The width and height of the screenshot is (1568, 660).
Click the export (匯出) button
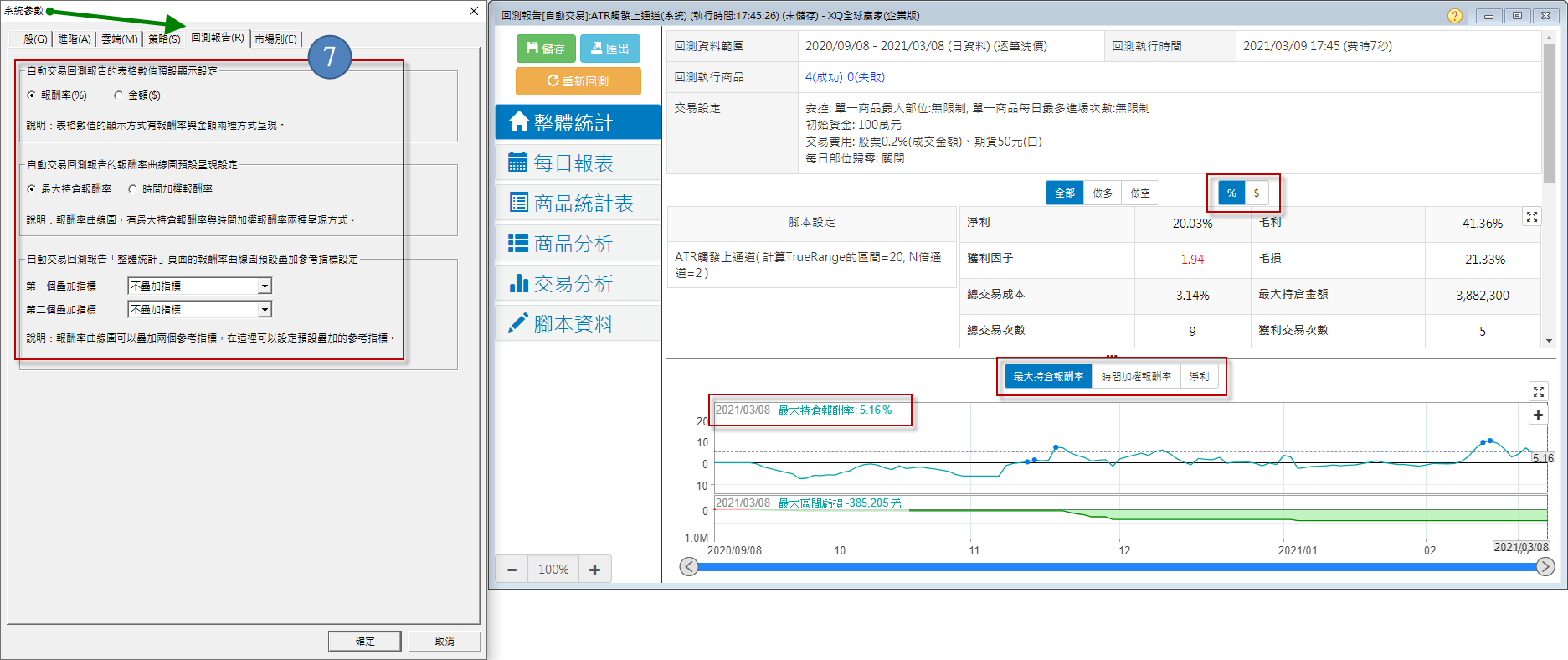(609, 49)
